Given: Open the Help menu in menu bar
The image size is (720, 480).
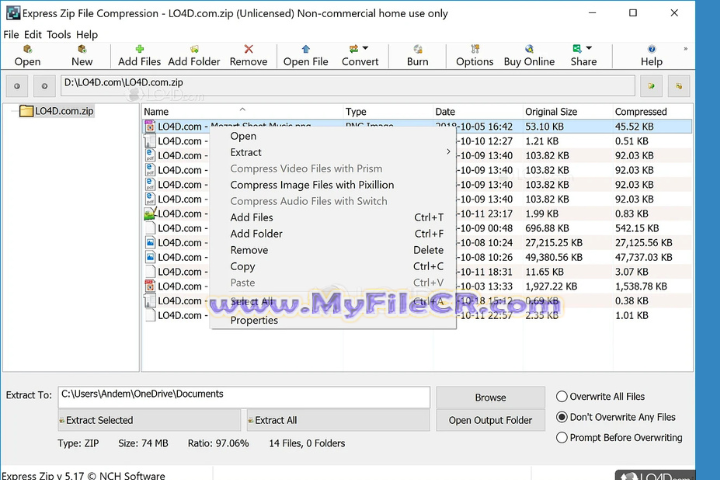Looking at the screenshot, I should coord(87,35).
